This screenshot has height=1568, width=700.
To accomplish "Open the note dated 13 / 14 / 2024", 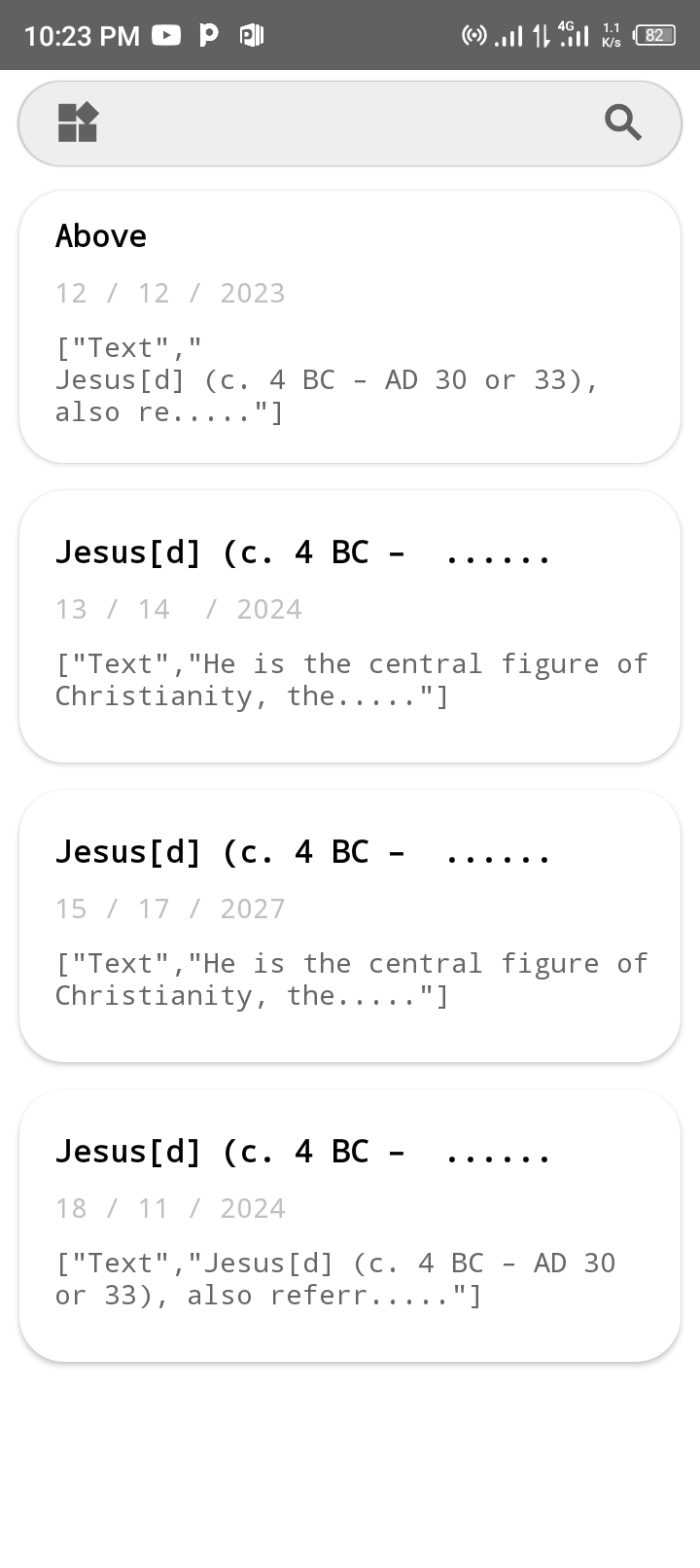I will point(350,626).
